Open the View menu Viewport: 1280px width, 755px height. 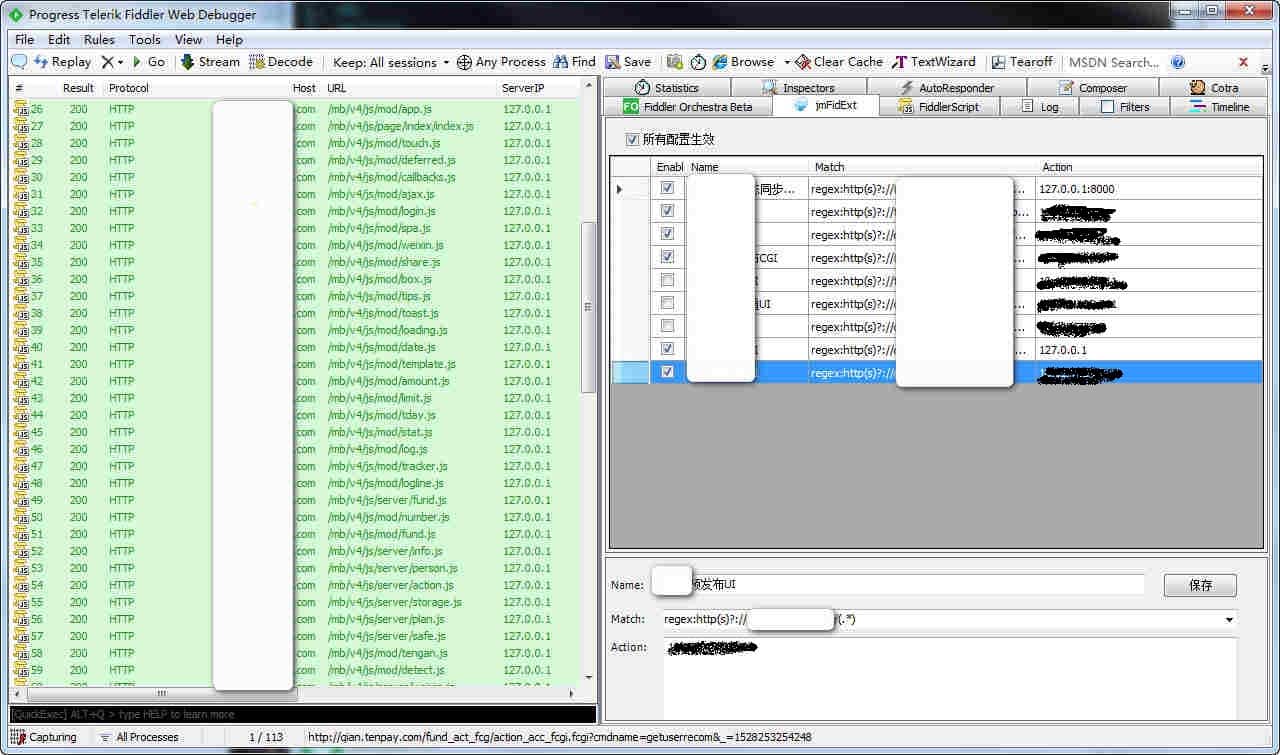188,40
